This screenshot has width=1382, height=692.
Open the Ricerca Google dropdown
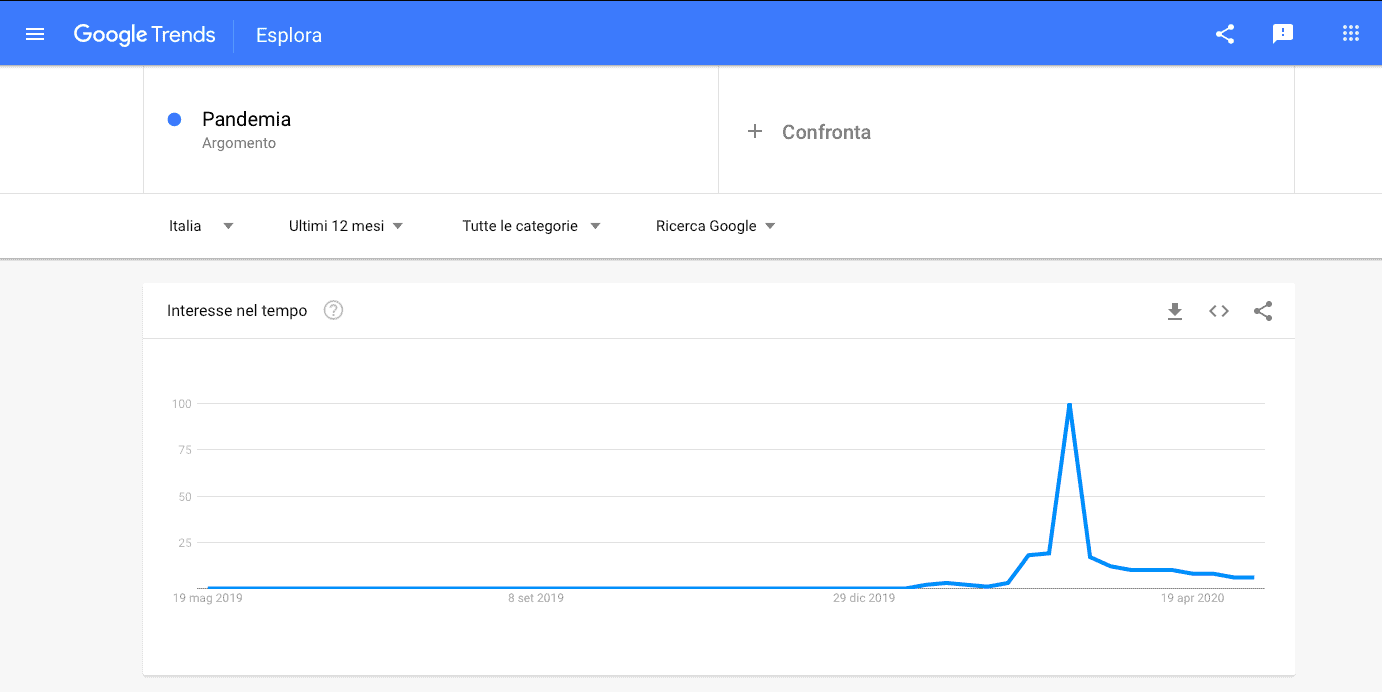715,226
